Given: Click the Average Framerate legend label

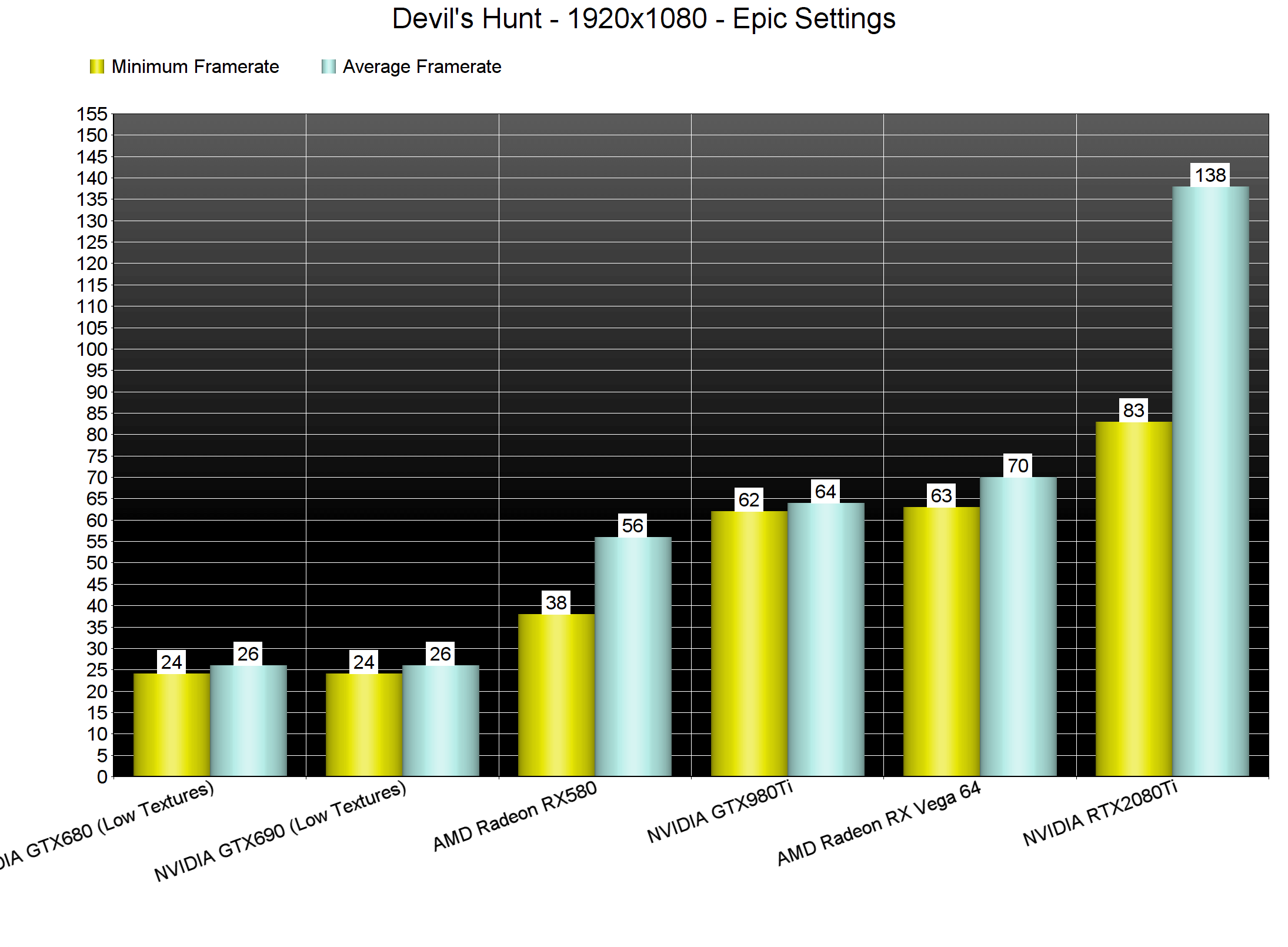Looking at the screenshot, I should click(x=422, y=66).
